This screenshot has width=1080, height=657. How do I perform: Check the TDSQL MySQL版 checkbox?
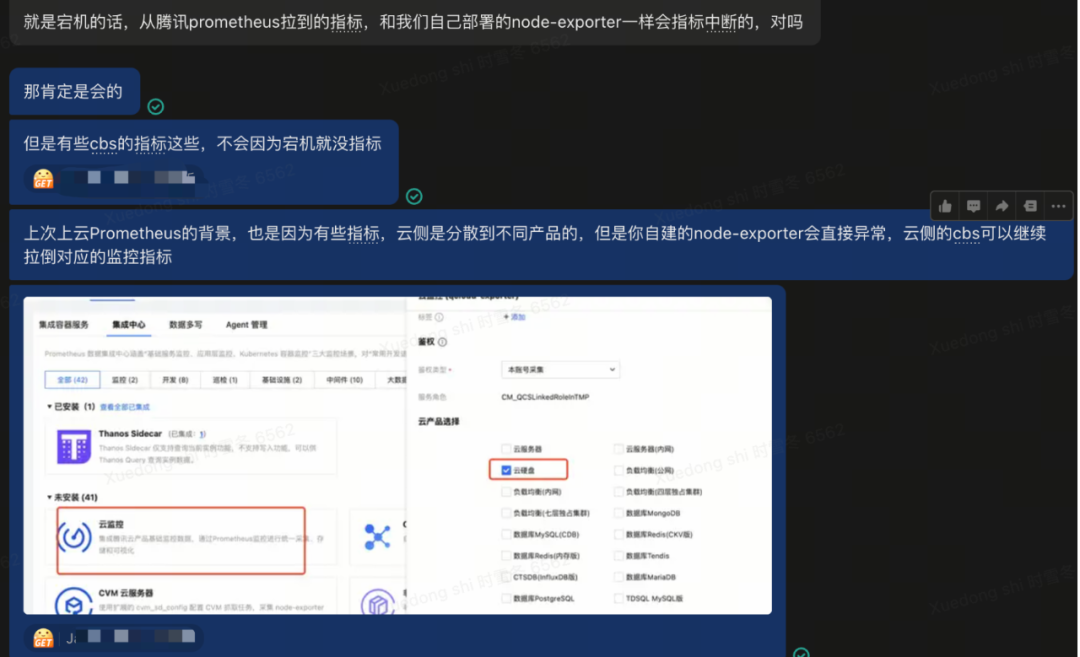point(619,598)
